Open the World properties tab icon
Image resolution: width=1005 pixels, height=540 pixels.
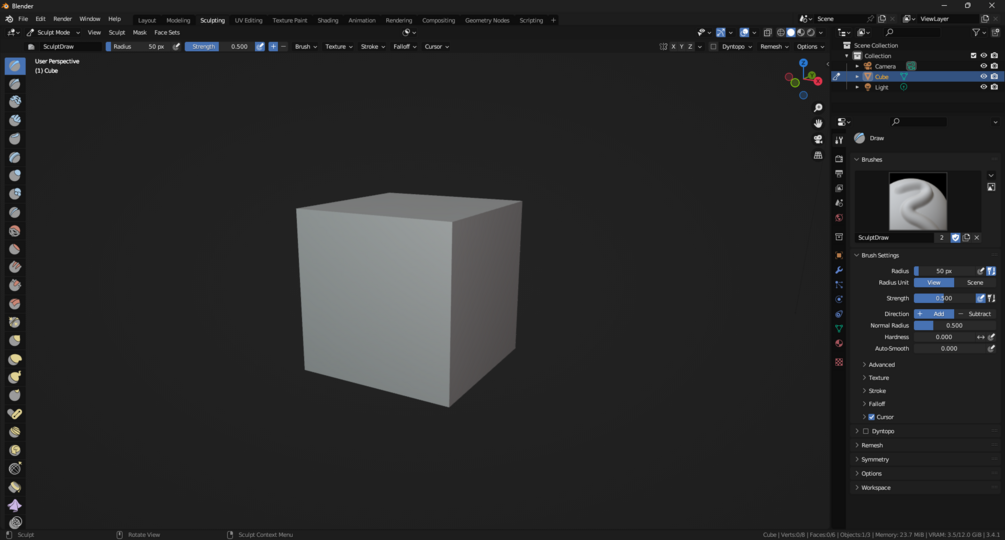[839, 218]
